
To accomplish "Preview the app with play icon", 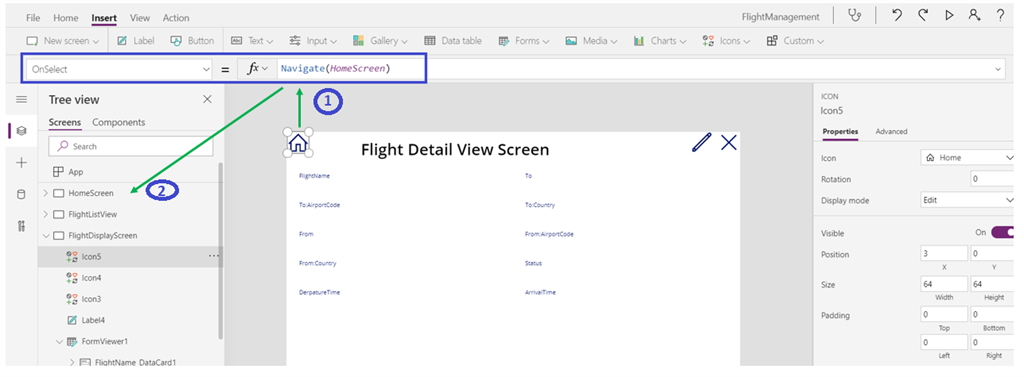I will [x=949, y=16].
